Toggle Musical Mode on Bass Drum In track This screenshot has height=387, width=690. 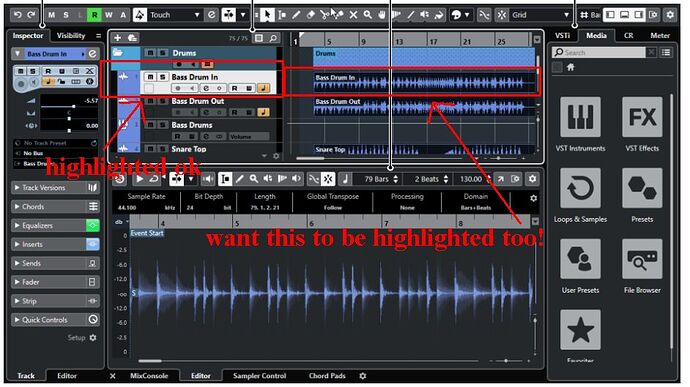coord(264,88)
